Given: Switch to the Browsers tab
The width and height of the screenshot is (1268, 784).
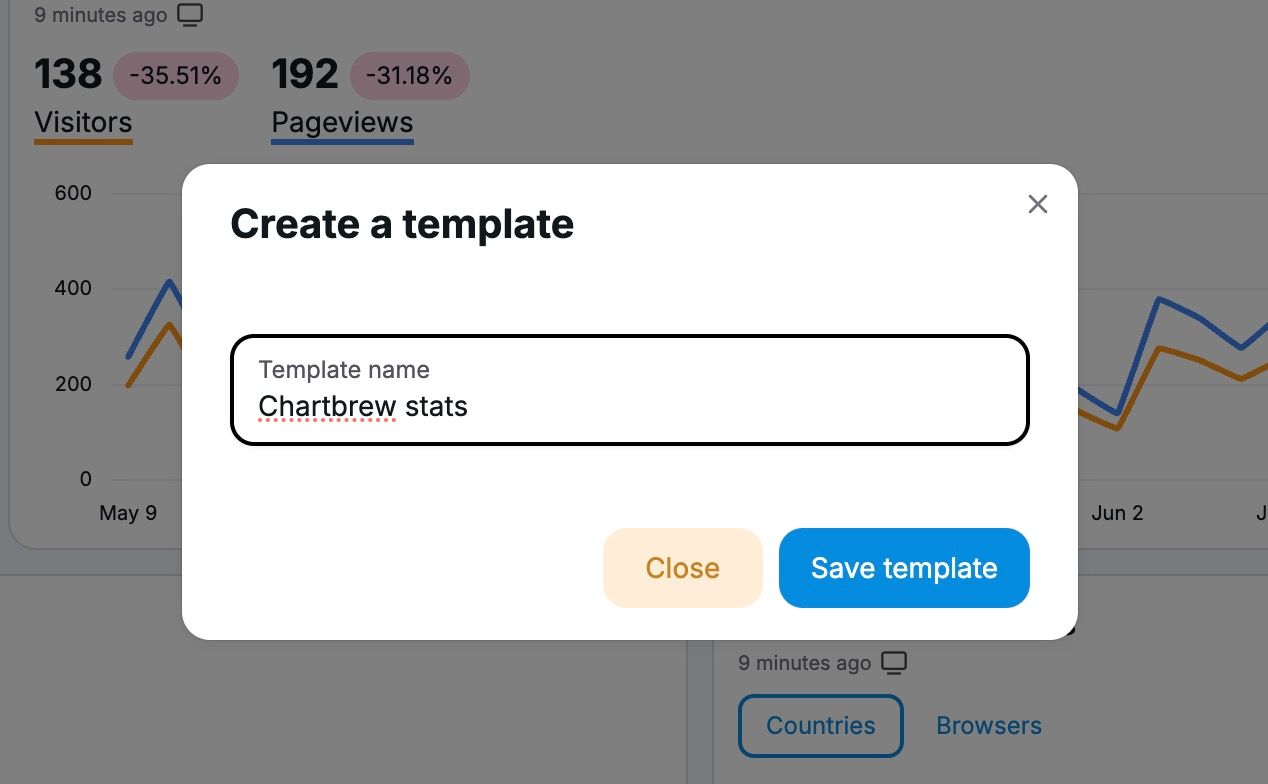Looking at the screenshot, I should point(988,725).
